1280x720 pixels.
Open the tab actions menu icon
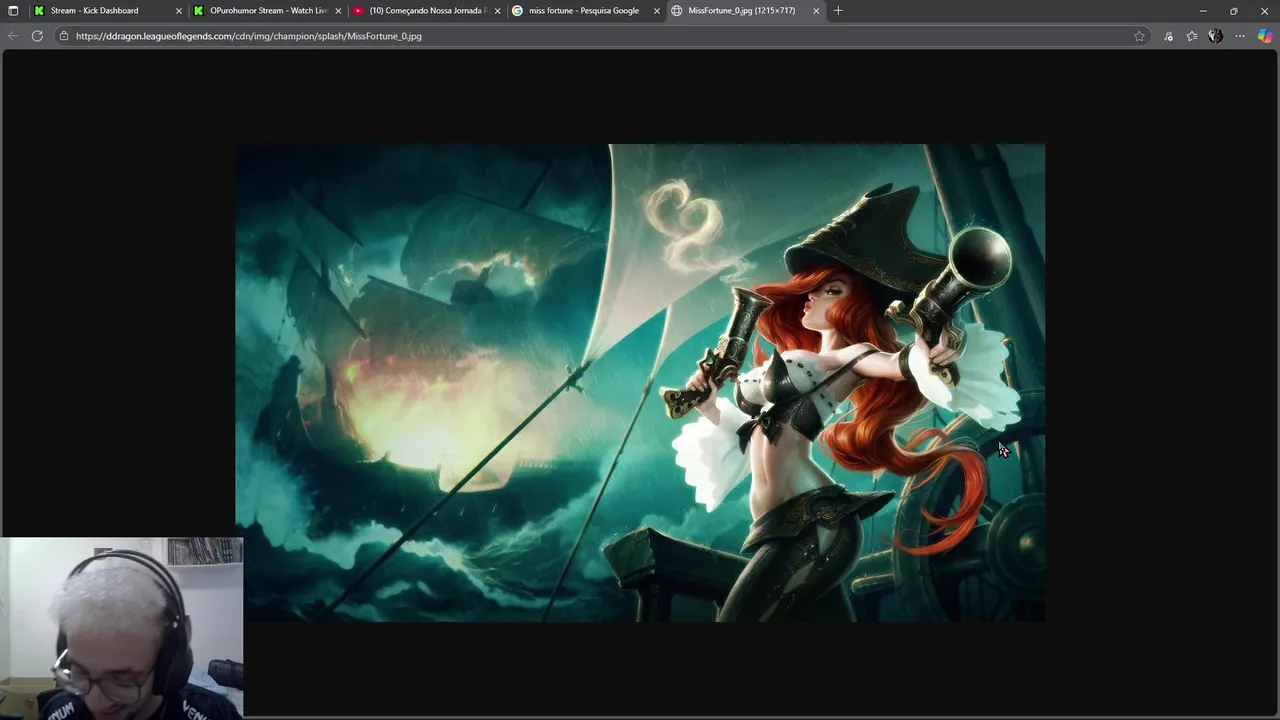point(13,11)
